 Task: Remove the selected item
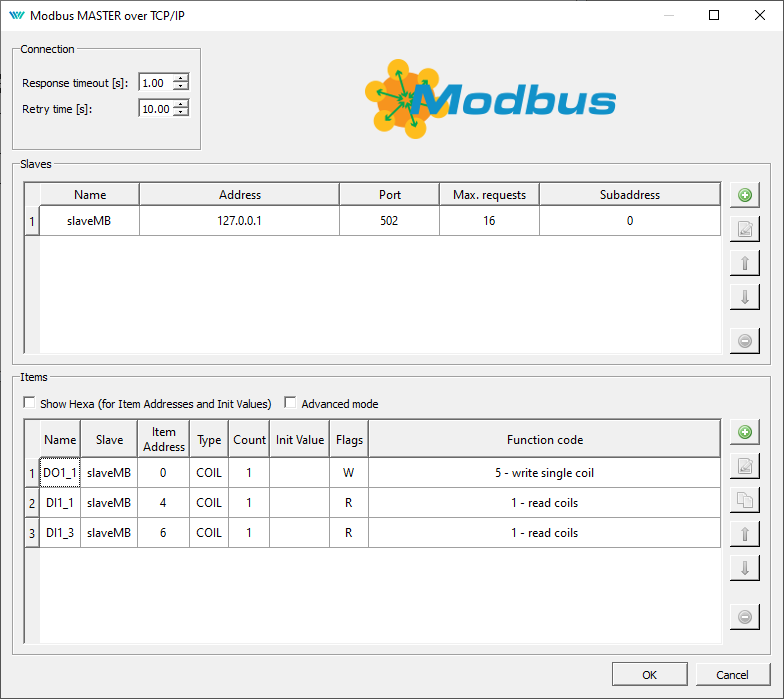[x=744, y=617]
